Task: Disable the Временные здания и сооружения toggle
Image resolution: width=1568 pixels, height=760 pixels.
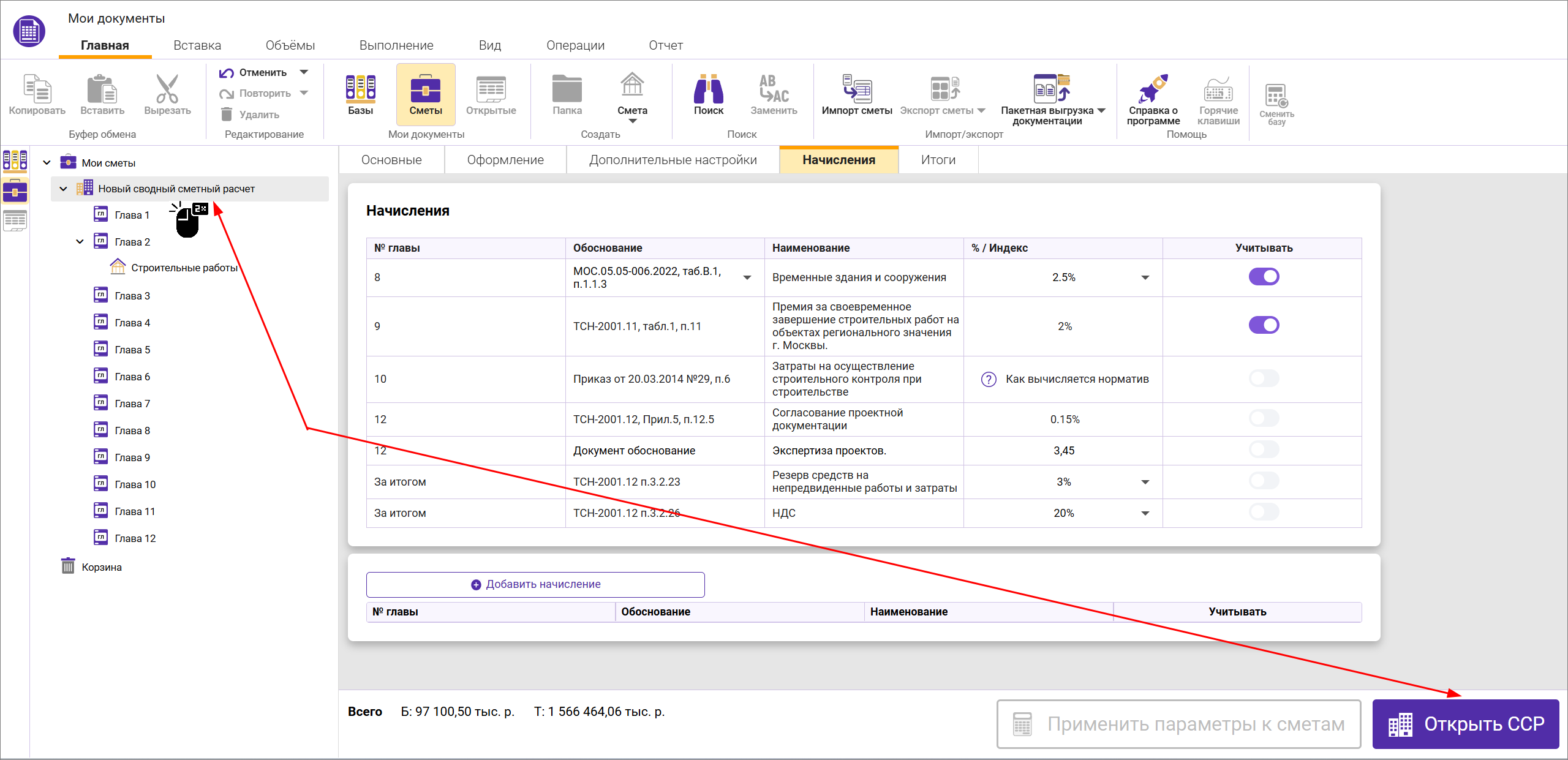Action: click(1264, 277)
